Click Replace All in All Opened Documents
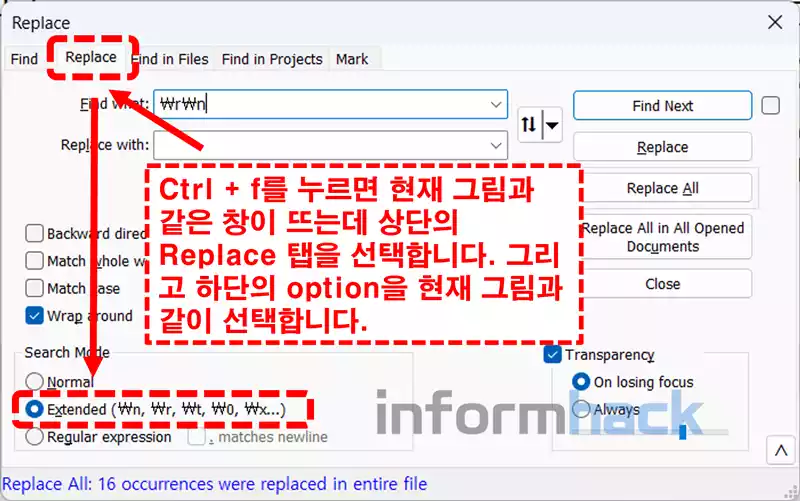Screen dimensions: 800x501 click(662, 237)
